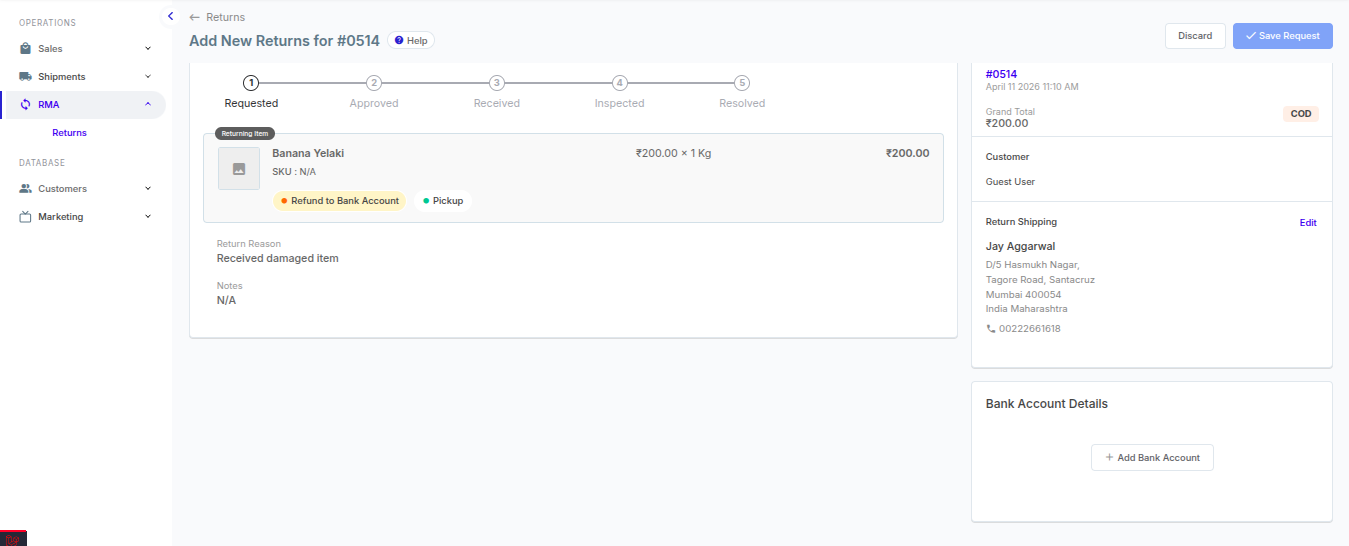The image size is (1349, 546).
Task: Click the Add New Returns for #0514 title
Action: tap(284, 41)
